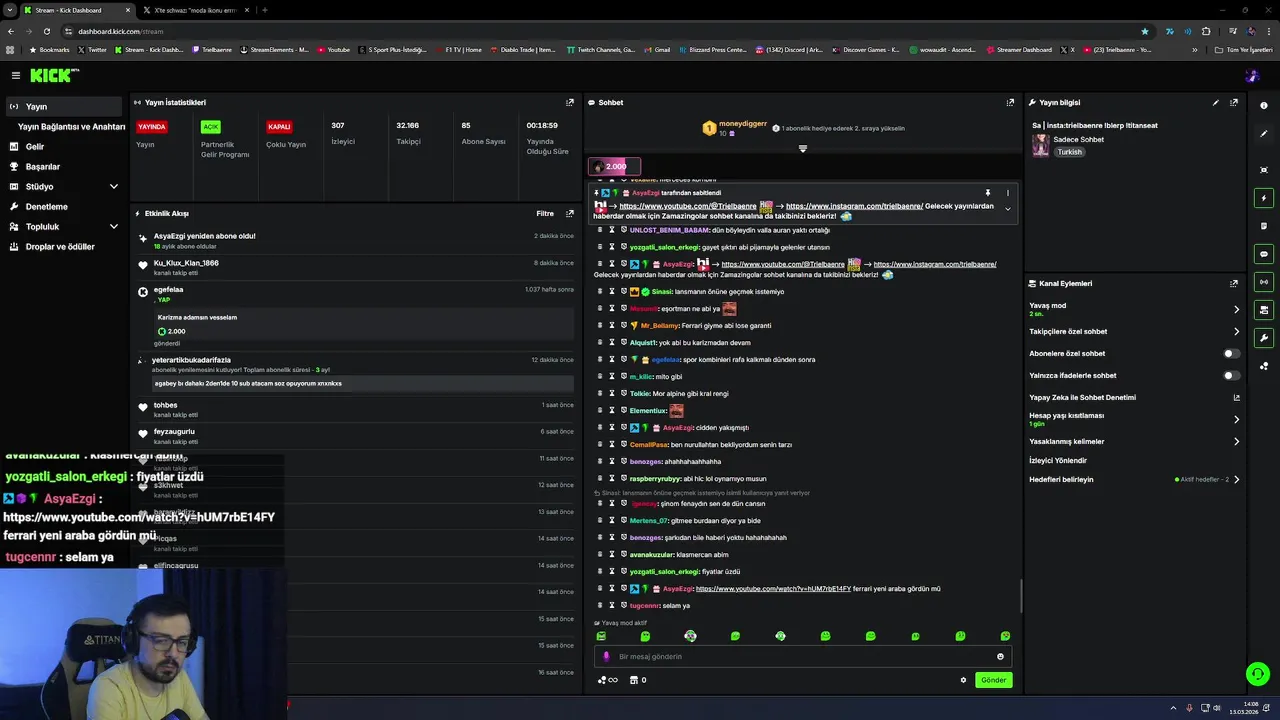1280x720 pixels.
Task: Send the message with Gönder button
Action: (993, 680)
